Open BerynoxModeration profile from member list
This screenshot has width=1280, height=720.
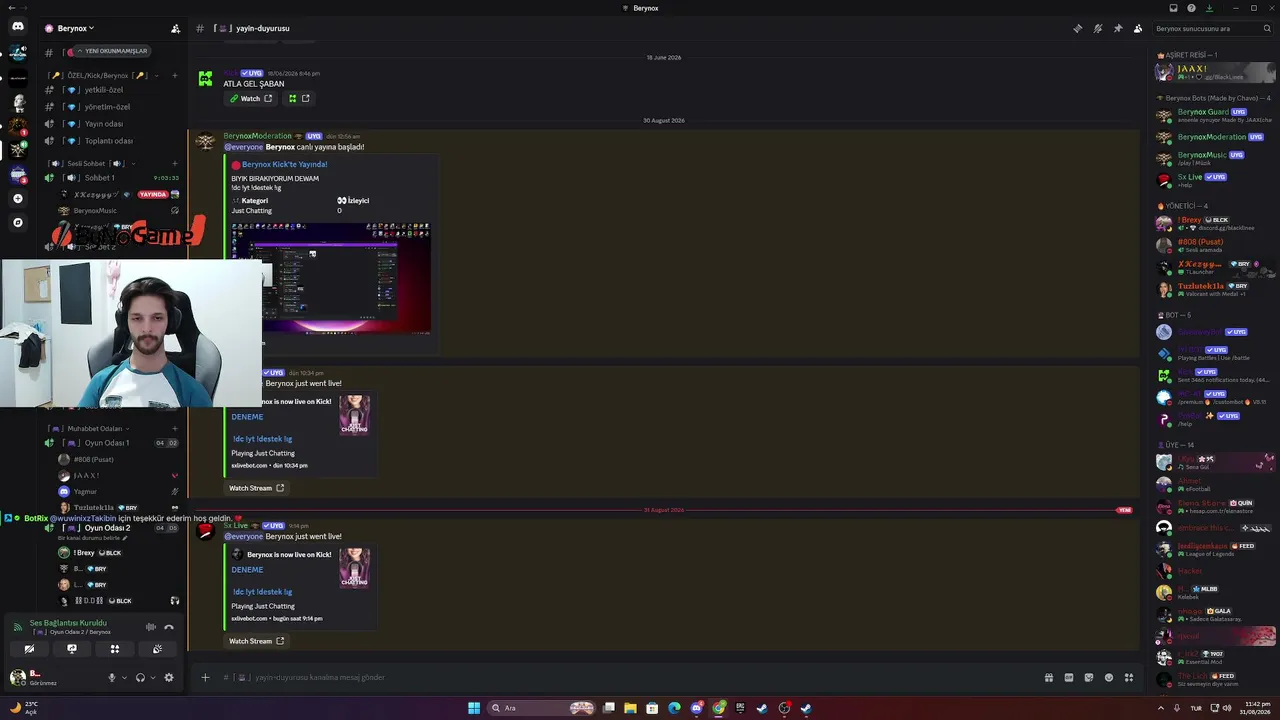[x=1213, y=137]
